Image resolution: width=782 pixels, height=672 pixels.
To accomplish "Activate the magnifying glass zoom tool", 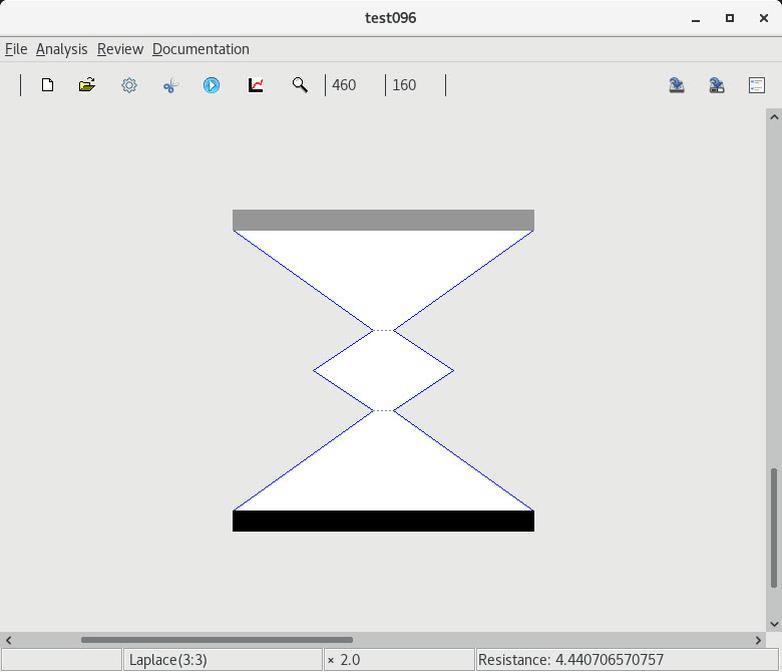I will pyautogui.click(x=299, y=85).
